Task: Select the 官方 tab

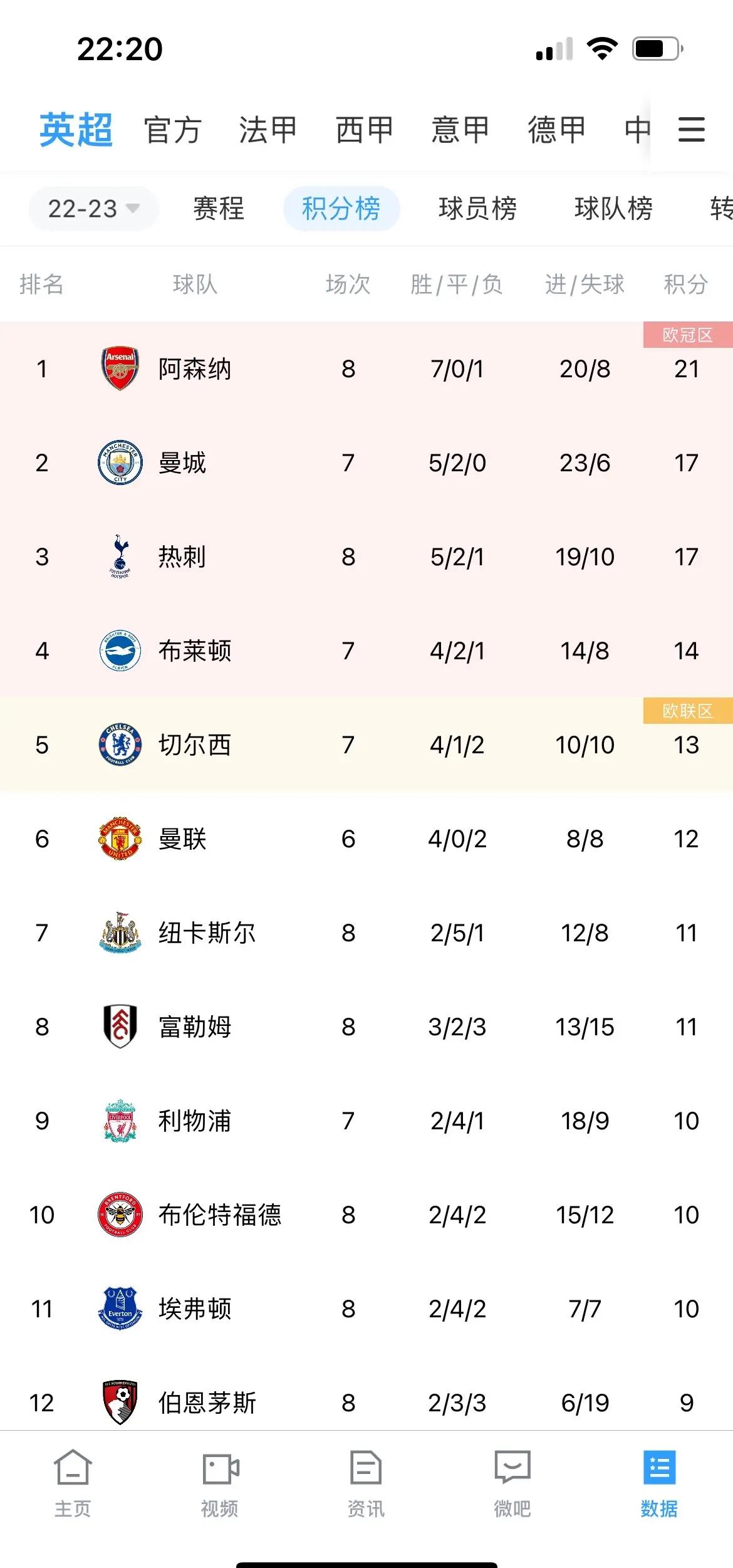Action: (172, 130)
